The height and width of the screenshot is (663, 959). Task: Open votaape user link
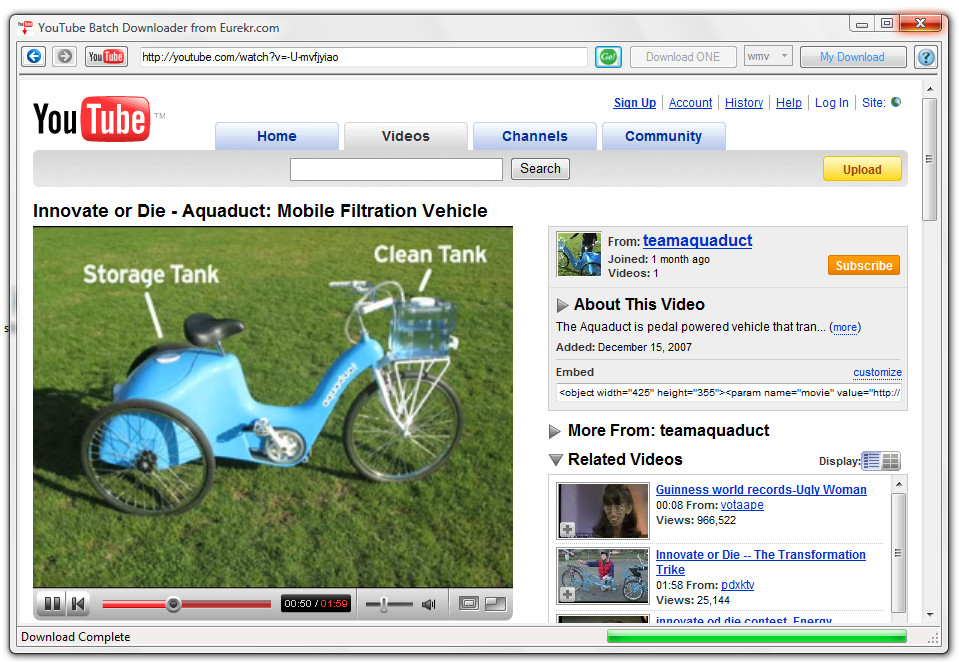point(742,505)
